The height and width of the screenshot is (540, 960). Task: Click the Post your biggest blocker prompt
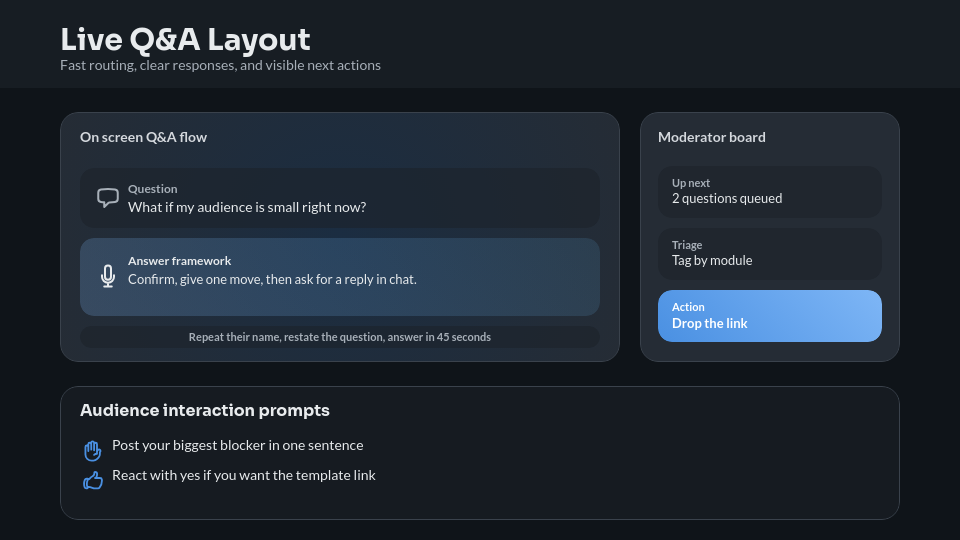pyautogui.click(x=237, y=445)
